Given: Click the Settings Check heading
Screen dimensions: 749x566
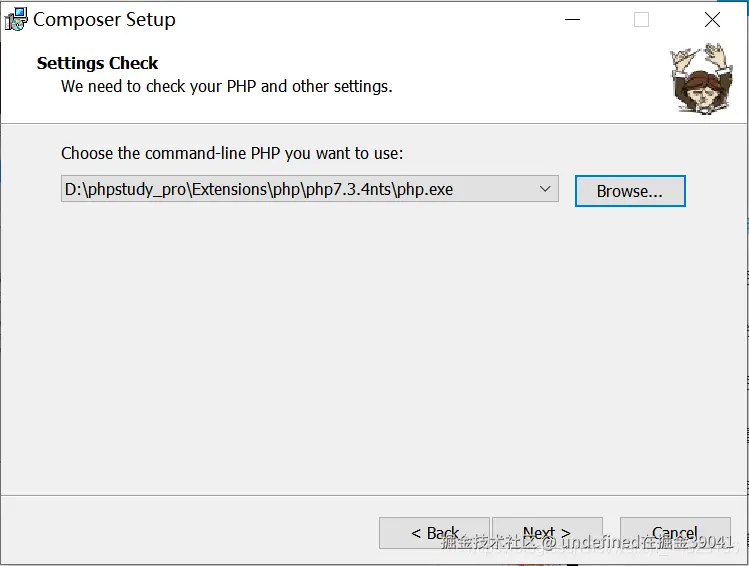Looking at the screenshot, I should [98, 63].
